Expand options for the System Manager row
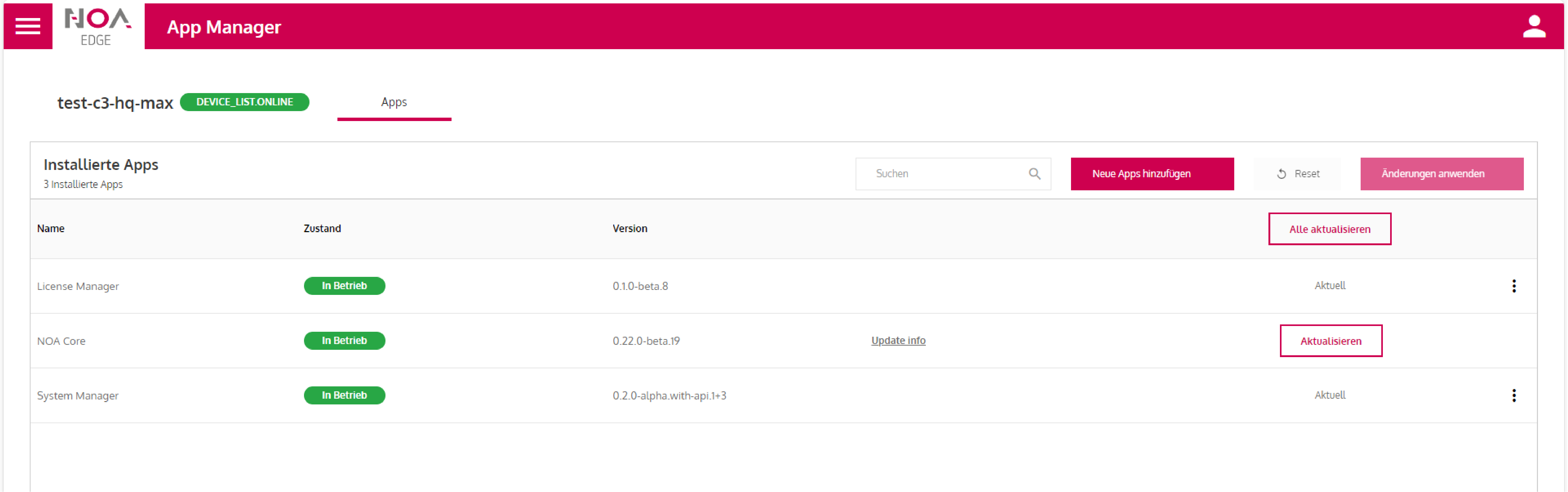Image resolution: width=1568 pixels, height=492 pixels. [1514, 396]
